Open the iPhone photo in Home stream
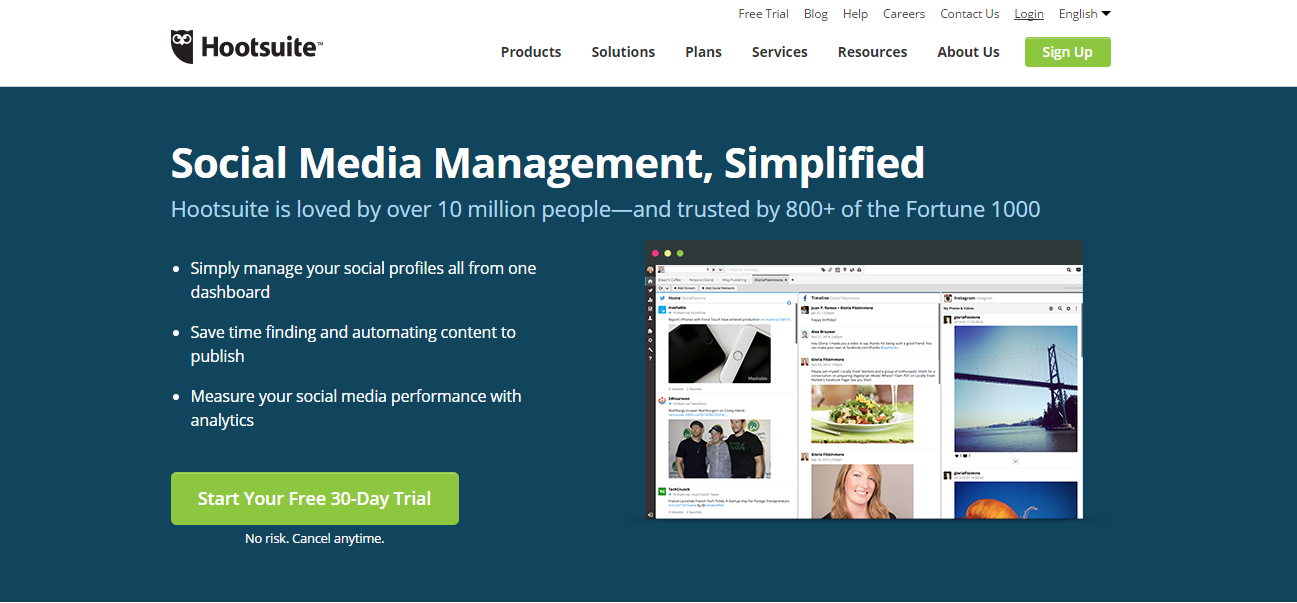This screenshot has height=603, width=1297. pos(719,353)
